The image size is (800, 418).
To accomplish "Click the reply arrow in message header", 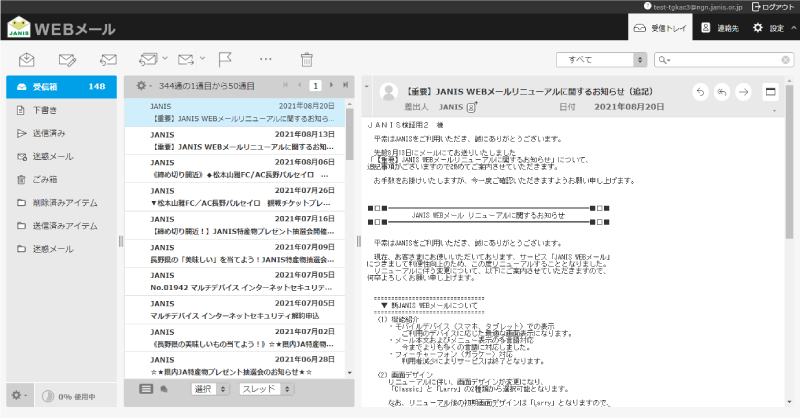I will pyautogui.click(x=700, y=92).
